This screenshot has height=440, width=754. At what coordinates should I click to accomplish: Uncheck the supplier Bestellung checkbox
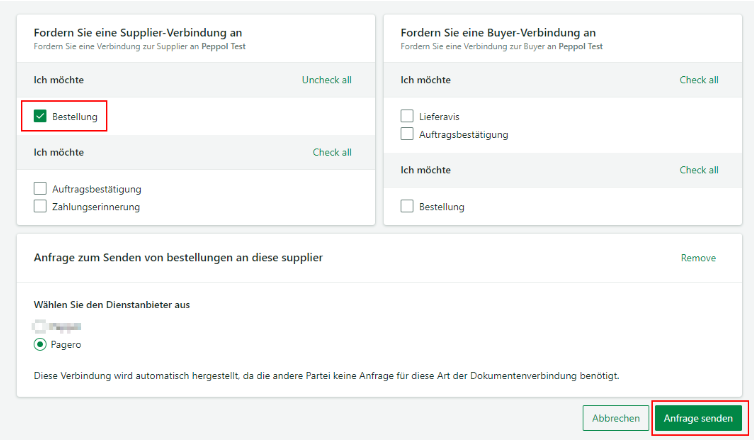click(40, 117)
